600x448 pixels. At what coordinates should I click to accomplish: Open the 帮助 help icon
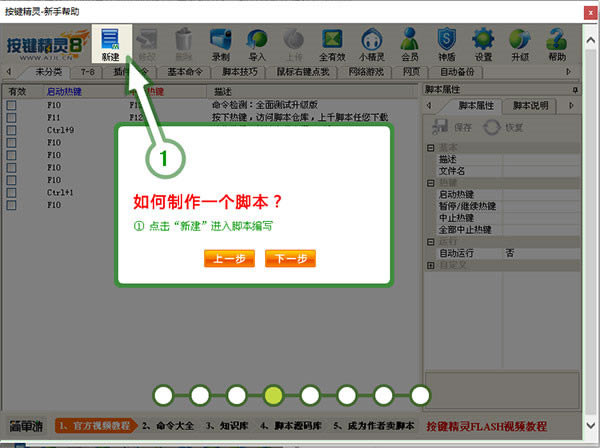pyautogui.click(x=557, y=44)
